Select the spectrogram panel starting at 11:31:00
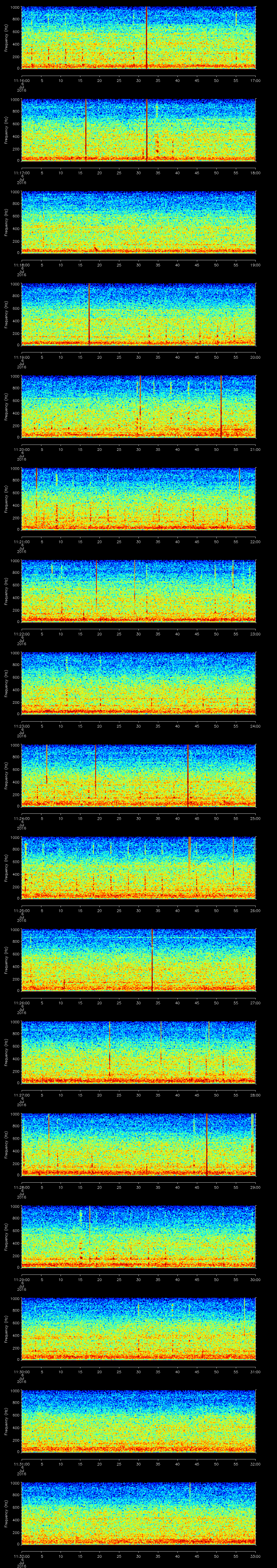Viewport: 277px width, 1568px height. point(139,1421)
